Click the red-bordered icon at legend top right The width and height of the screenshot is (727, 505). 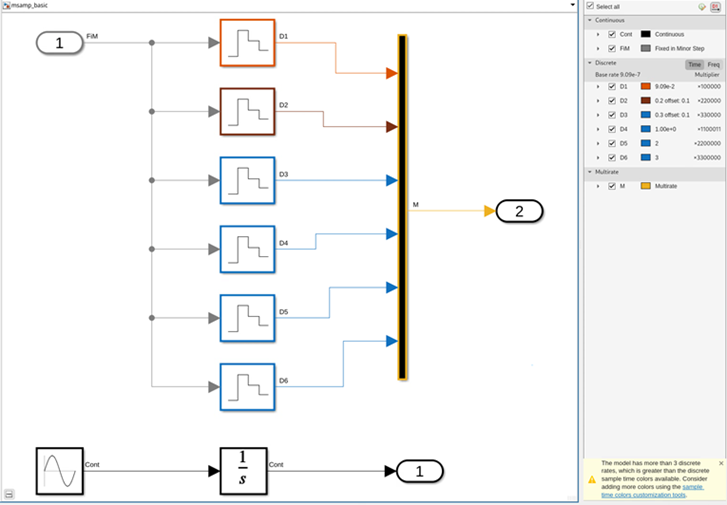(x=716, y=6)
